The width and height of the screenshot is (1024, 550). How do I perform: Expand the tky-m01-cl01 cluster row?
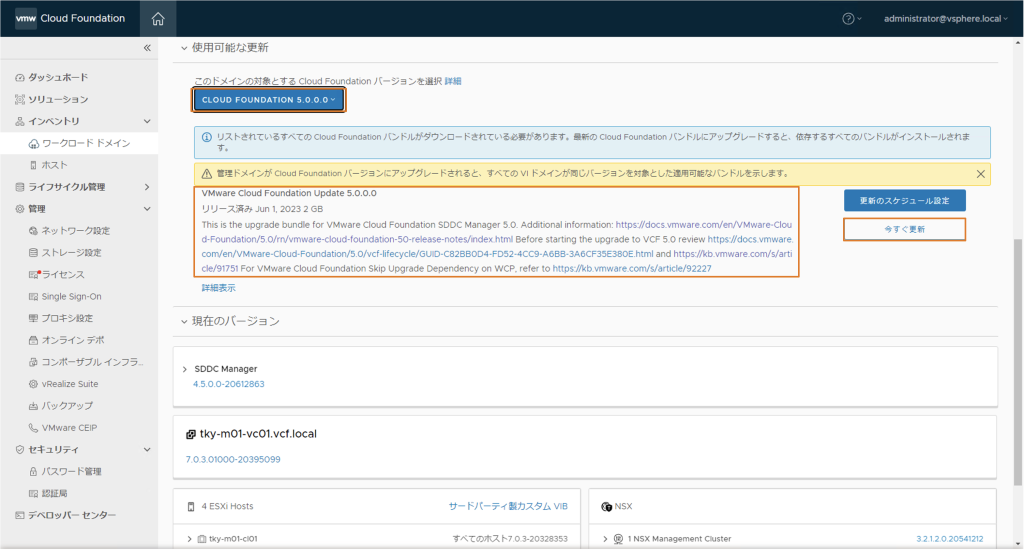189,539
